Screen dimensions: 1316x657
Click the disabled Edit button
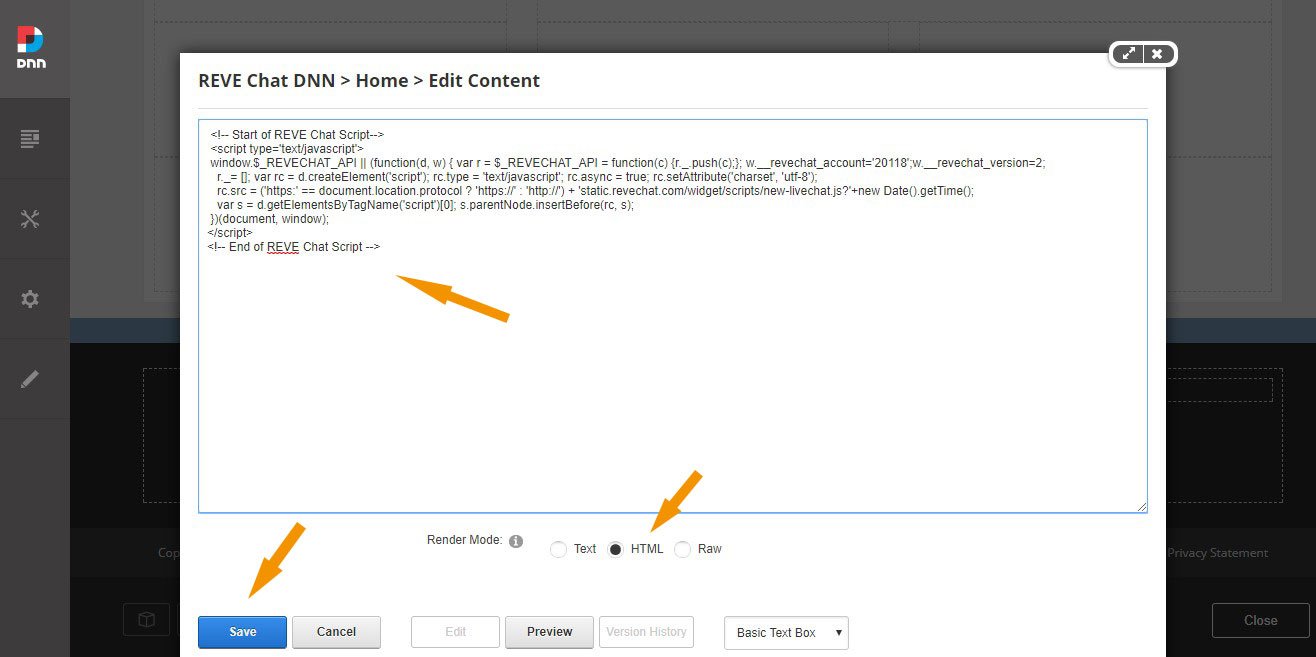[455, 632]
